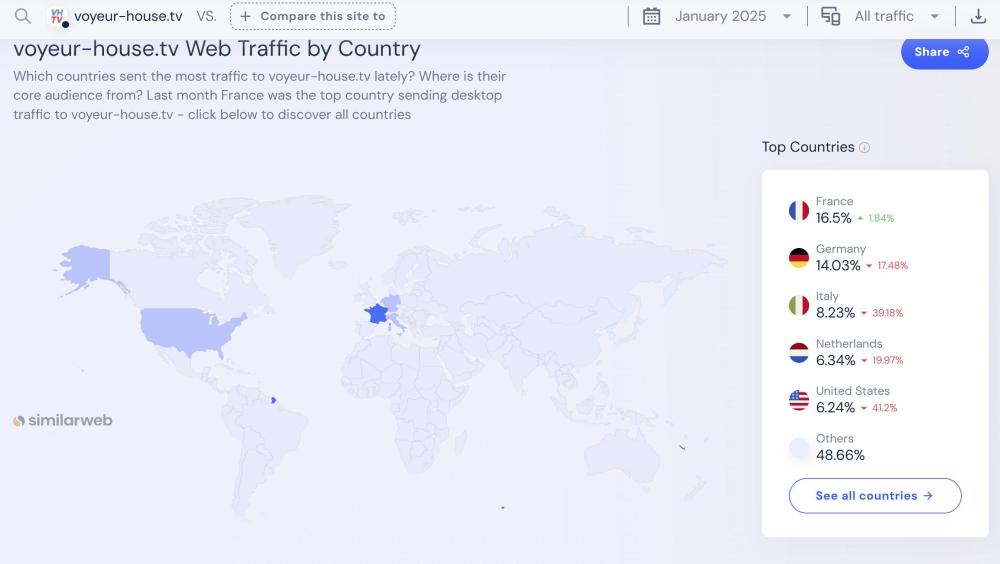Click the voyeur-house.tv site favicon
This screenshot has width=1000, height=564.
point(58,16)
